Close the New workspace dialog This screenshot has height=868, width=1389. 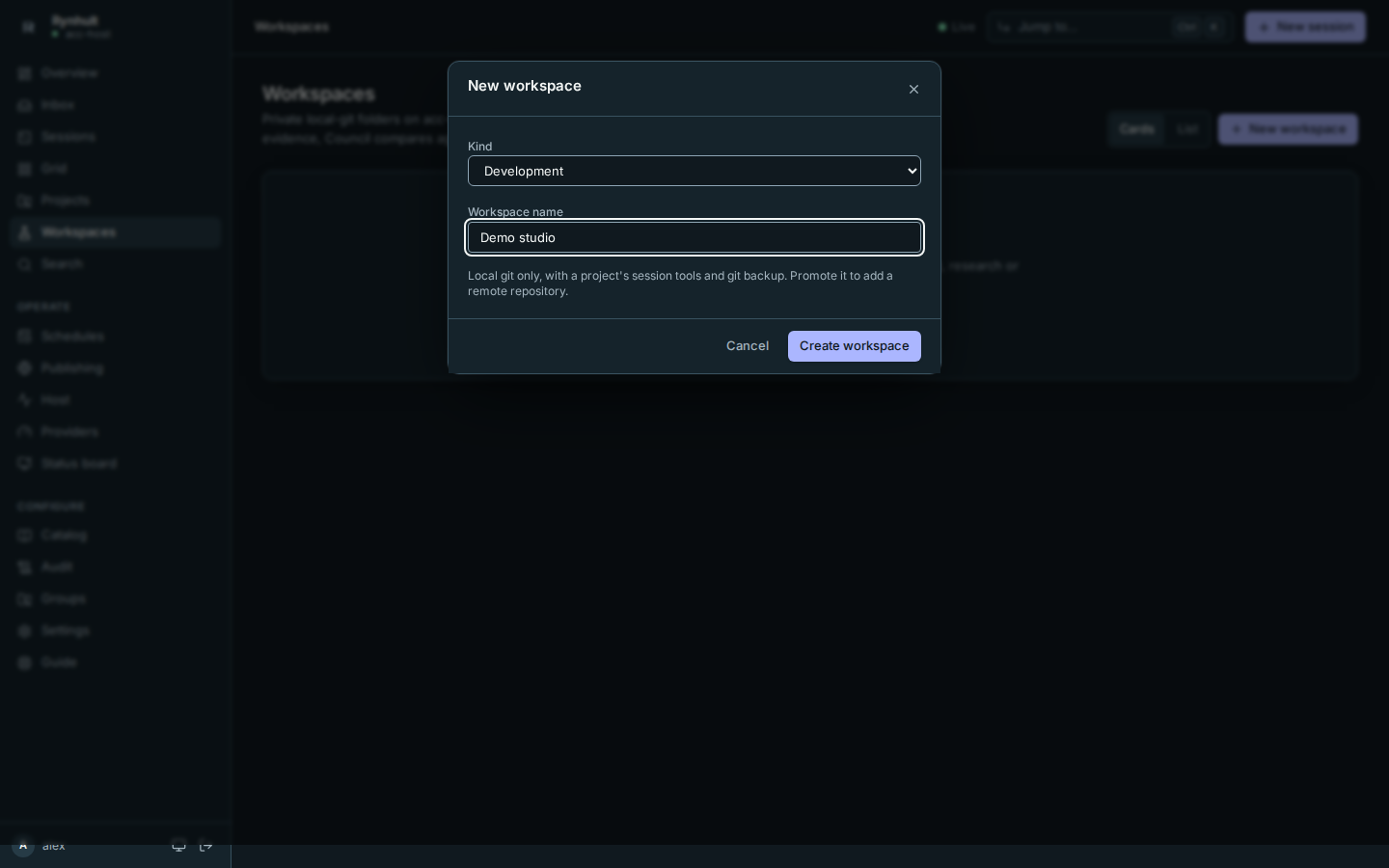pyautogui.click(x=913, y=89)
